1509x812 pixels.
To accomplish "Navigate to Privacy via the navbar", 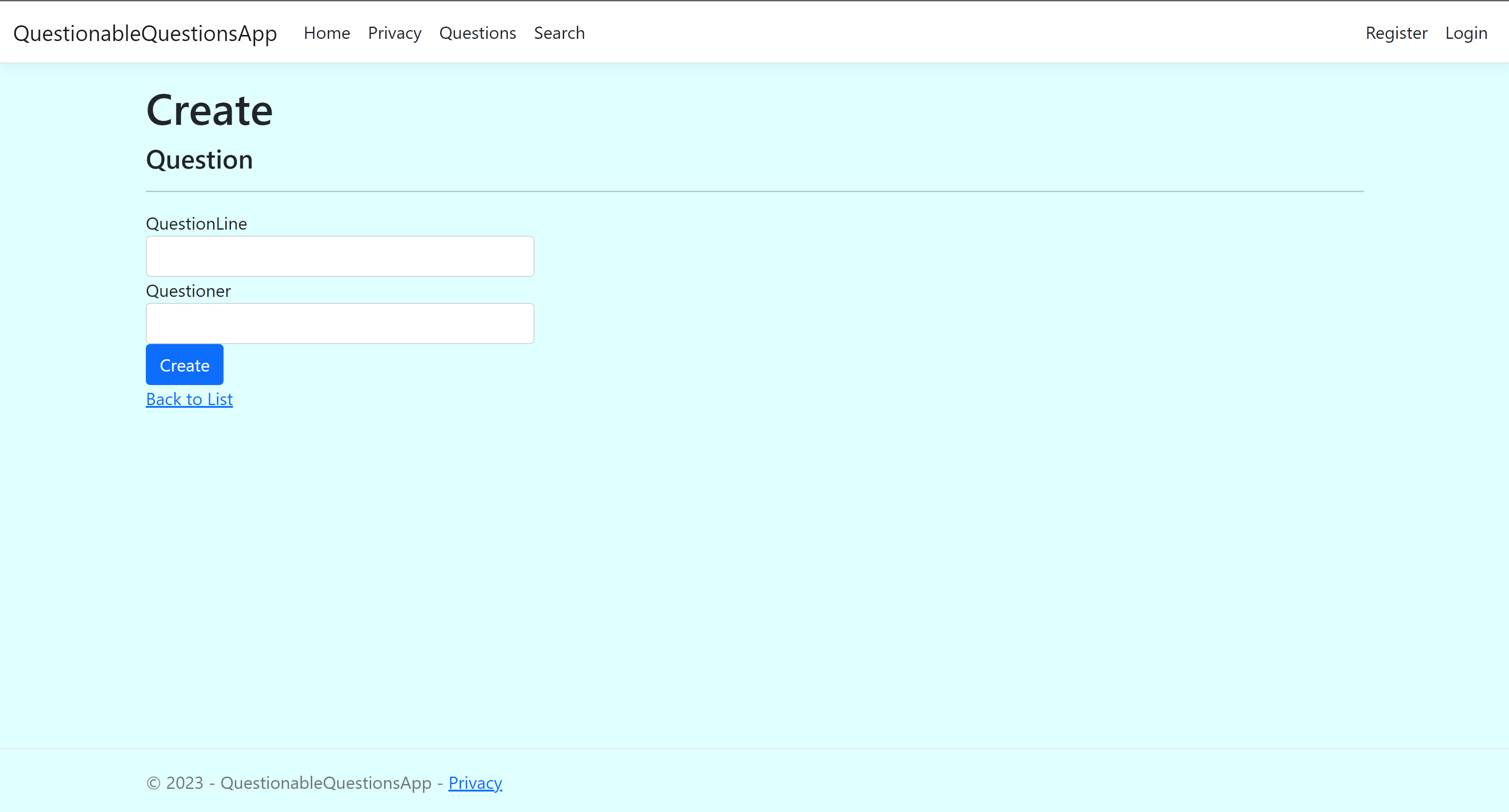I will (394, 33).
